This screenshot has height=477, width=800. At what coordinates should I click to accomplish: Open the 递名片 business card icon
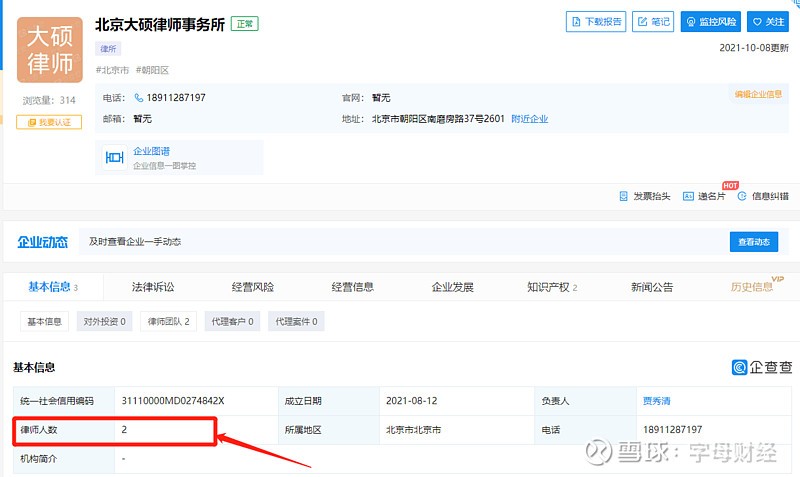688,197
